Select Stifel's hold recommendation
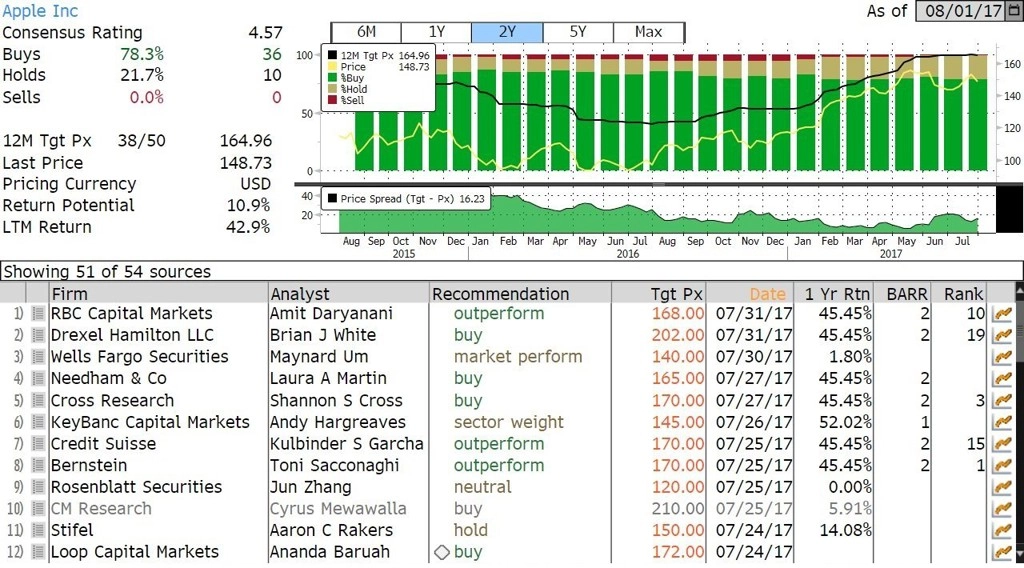 [x=471, y=529]
